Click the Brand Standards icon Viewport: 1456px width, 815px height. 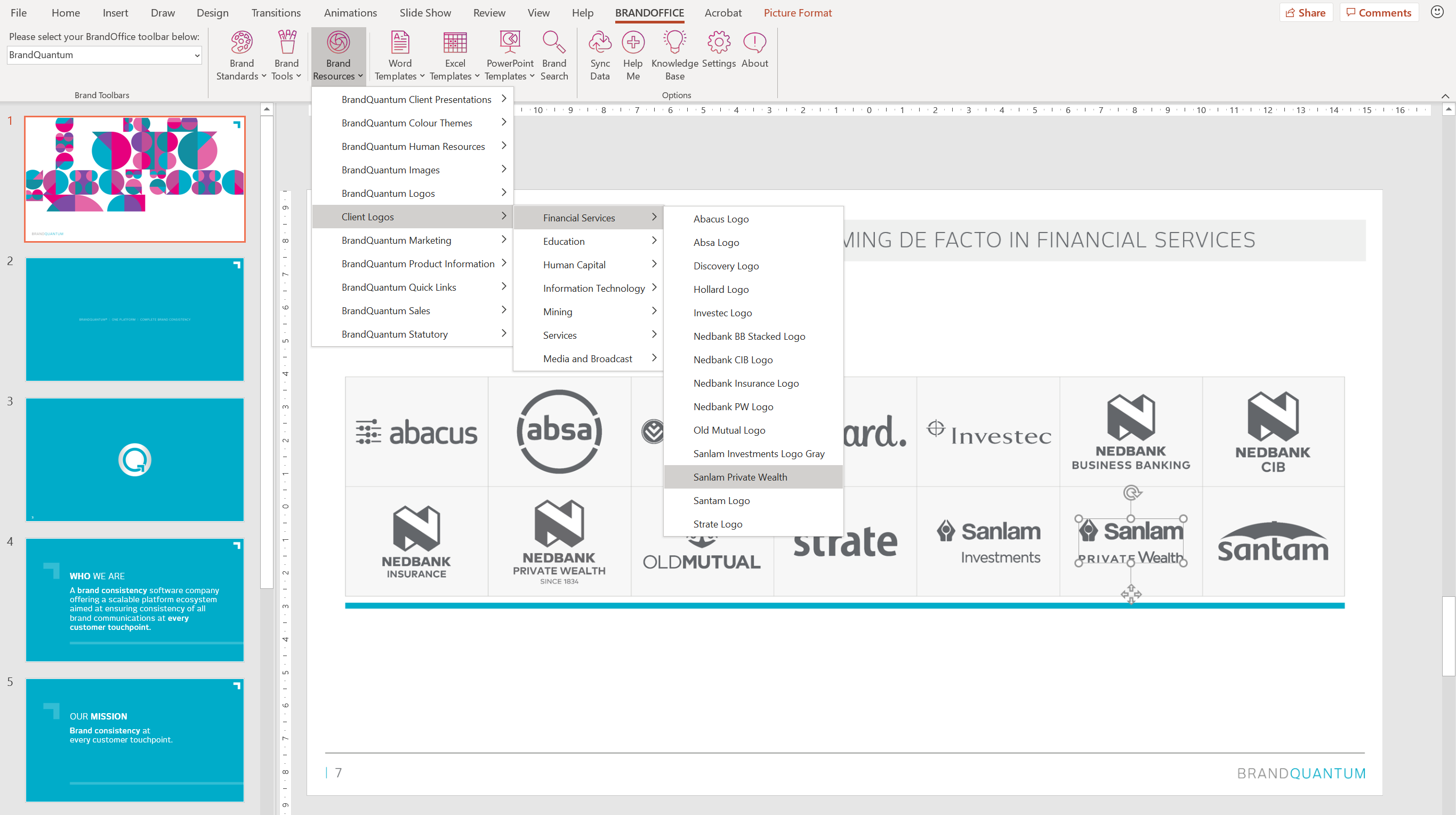pos(242,43)
